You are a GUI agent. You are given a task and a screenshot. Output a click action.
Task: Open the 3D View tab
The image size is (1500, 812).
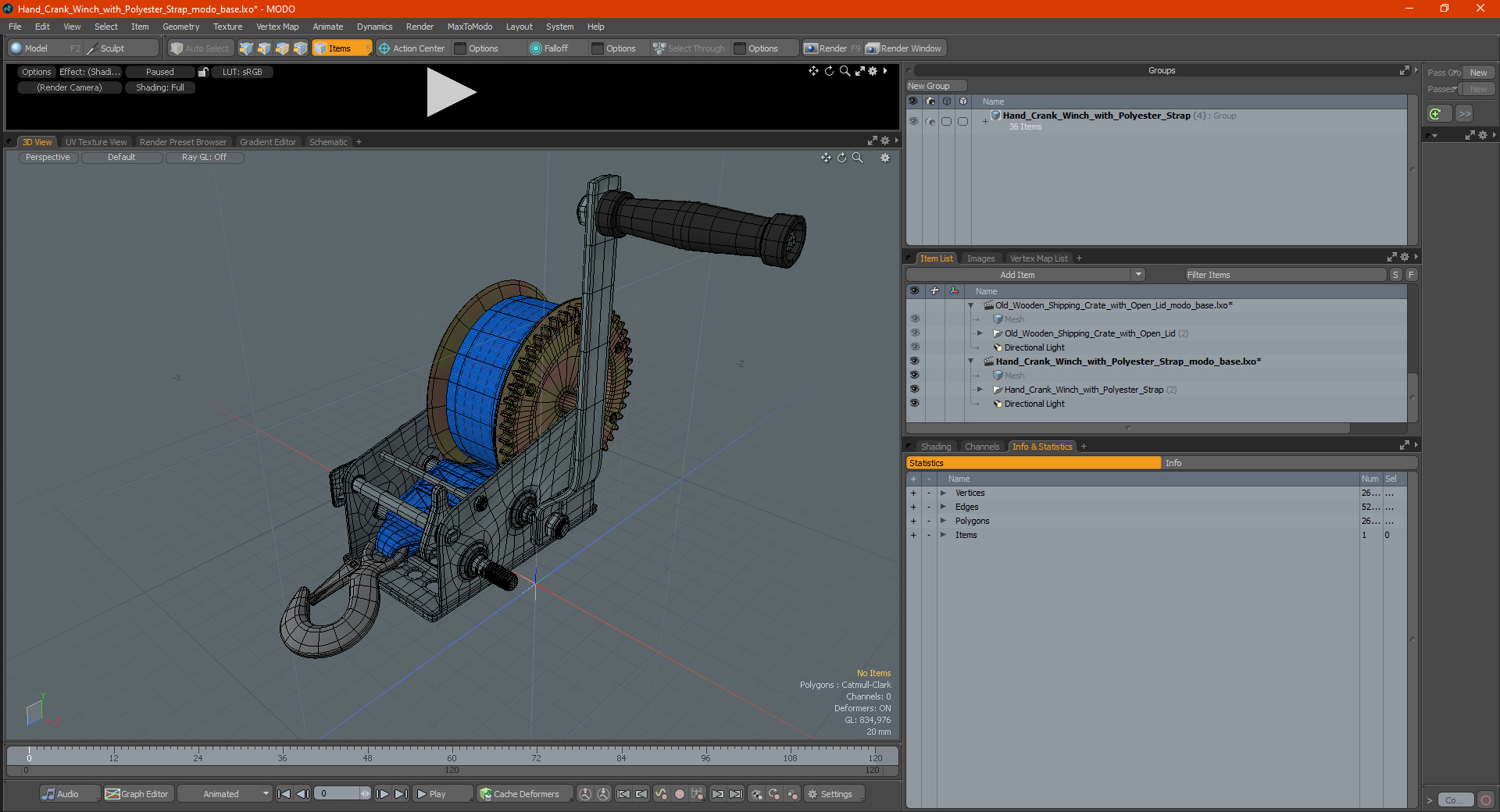tap(37, 142)
